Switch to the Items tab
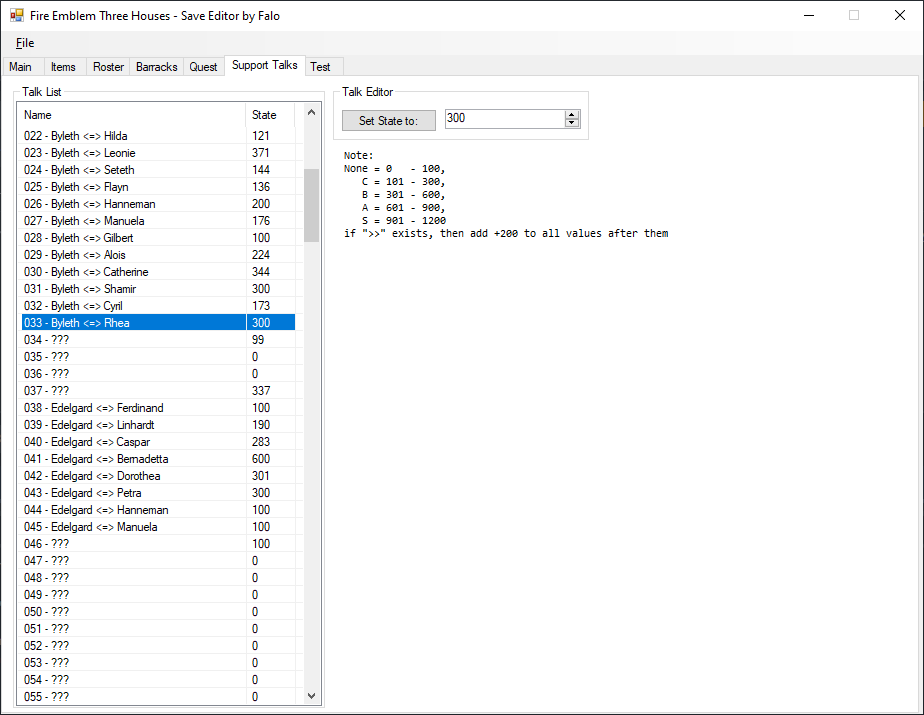924x715 pixels. point(63,67)
